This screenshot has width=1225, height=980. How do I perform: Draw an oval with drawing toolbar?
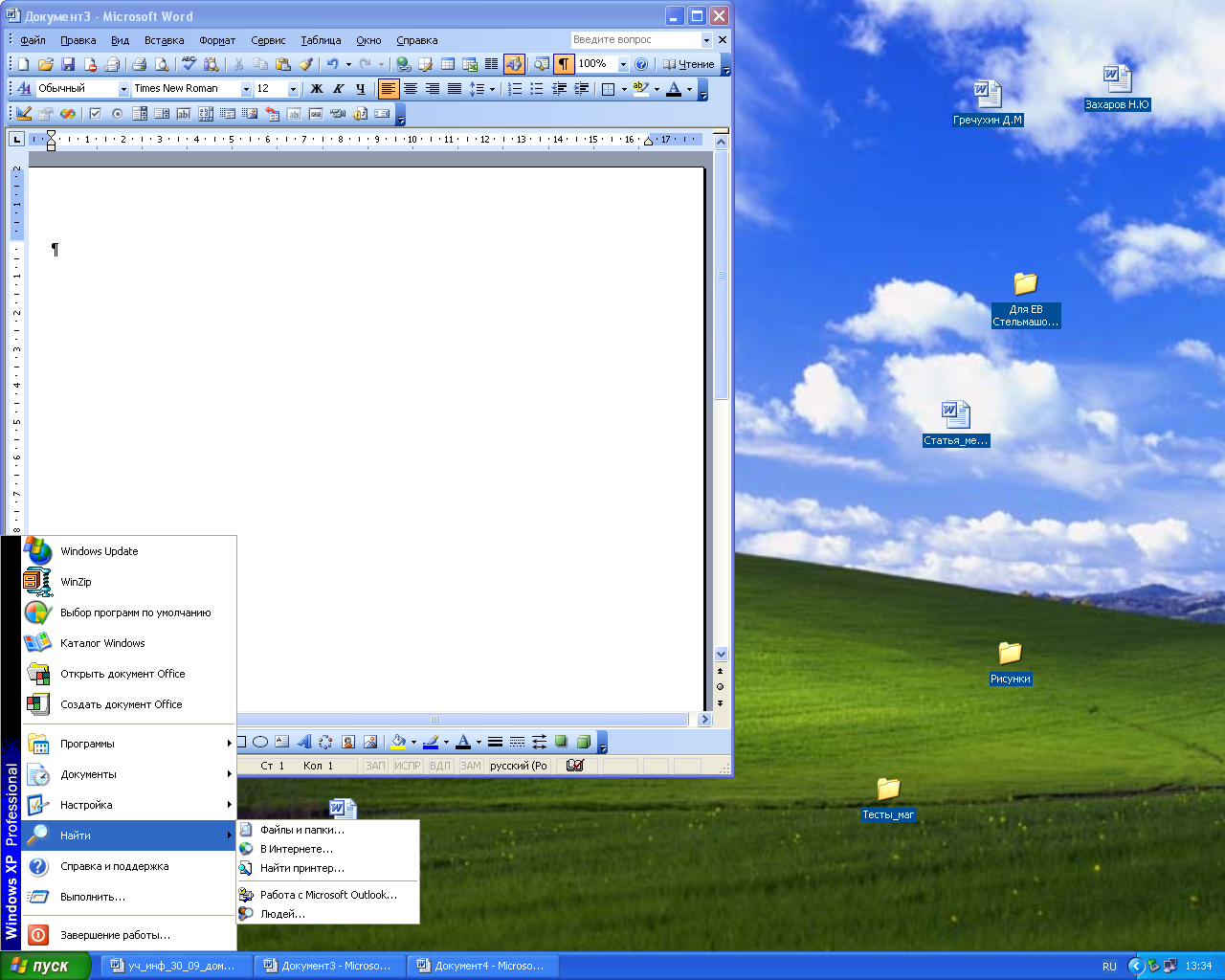tap(259, 742)
